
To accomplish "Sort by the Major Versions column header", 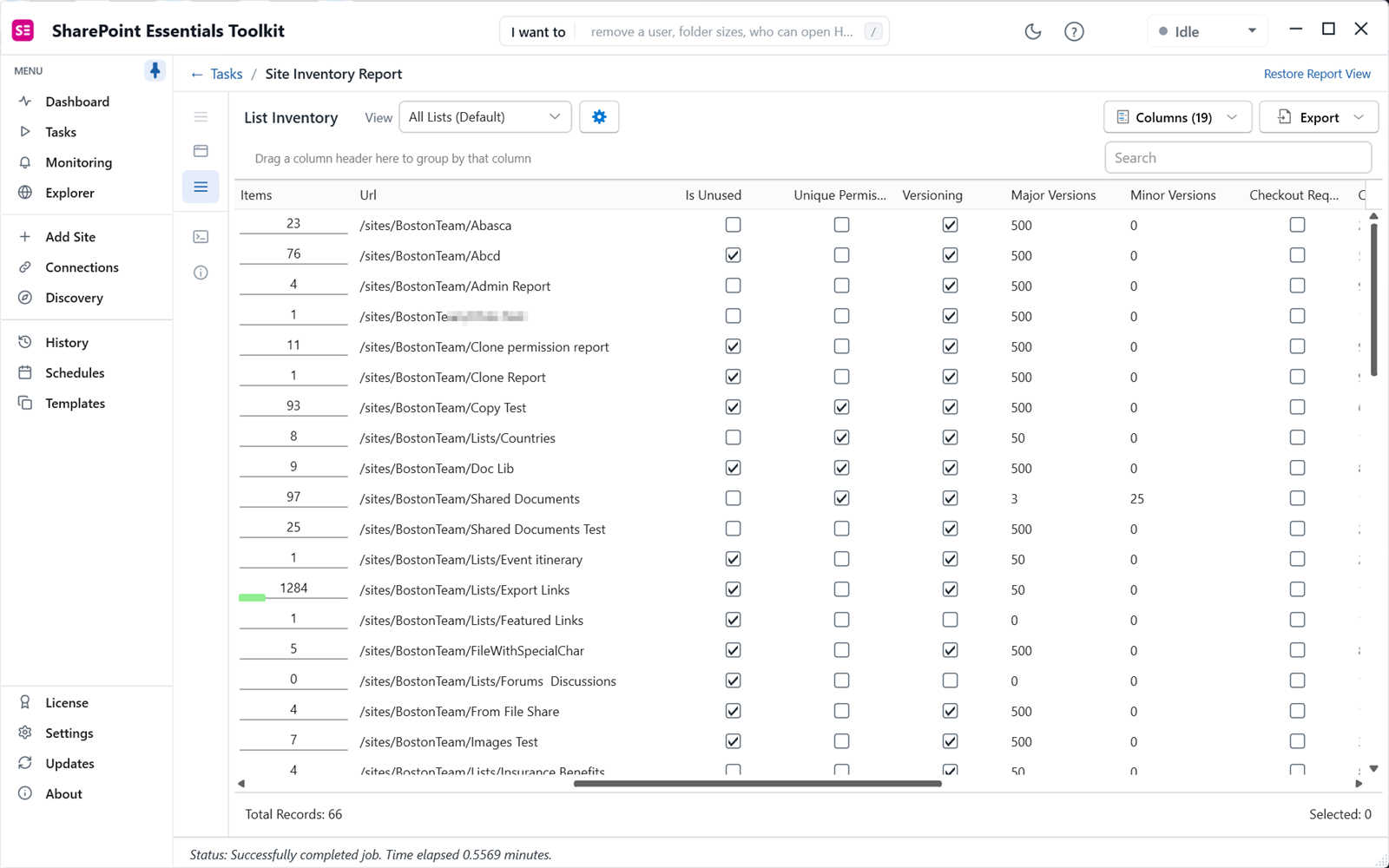I will coord(1053,195).
